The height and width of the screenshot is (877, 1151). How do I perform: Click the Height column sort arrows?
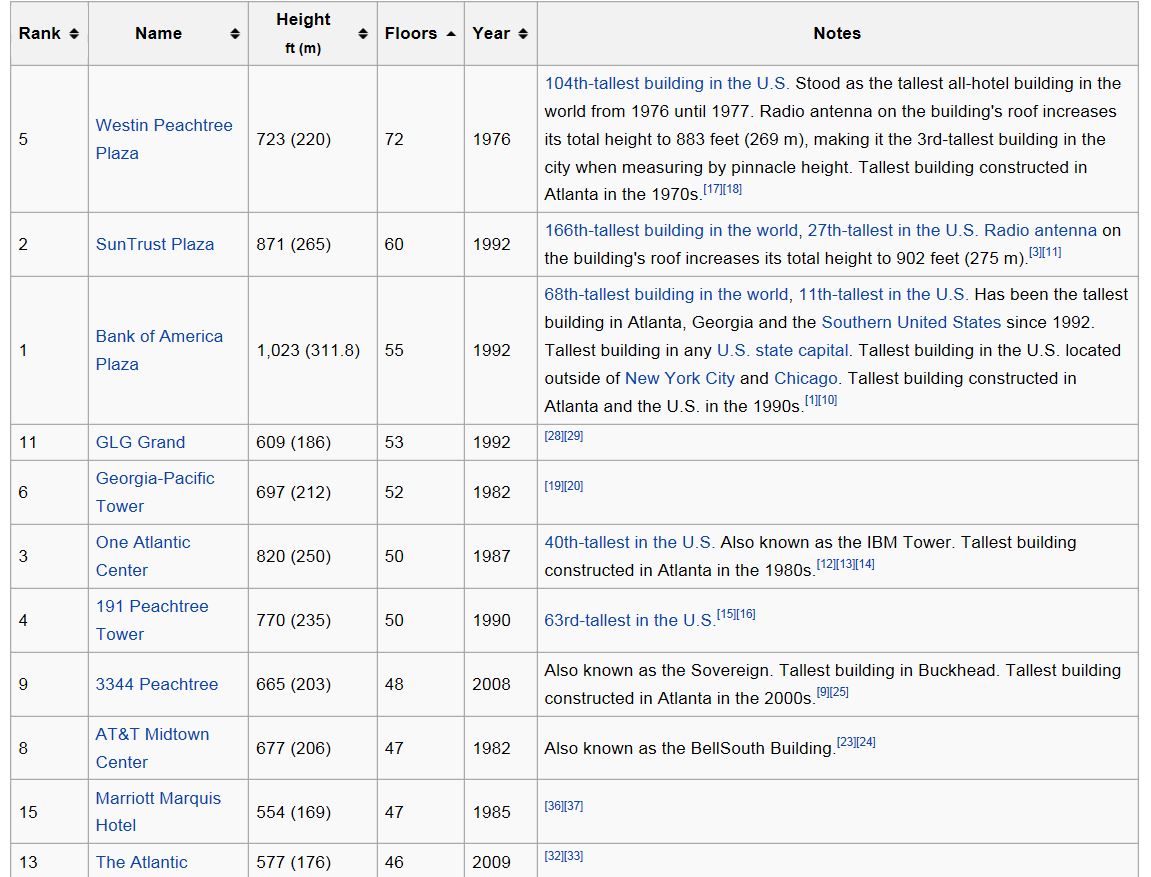[x=363, y=34]
